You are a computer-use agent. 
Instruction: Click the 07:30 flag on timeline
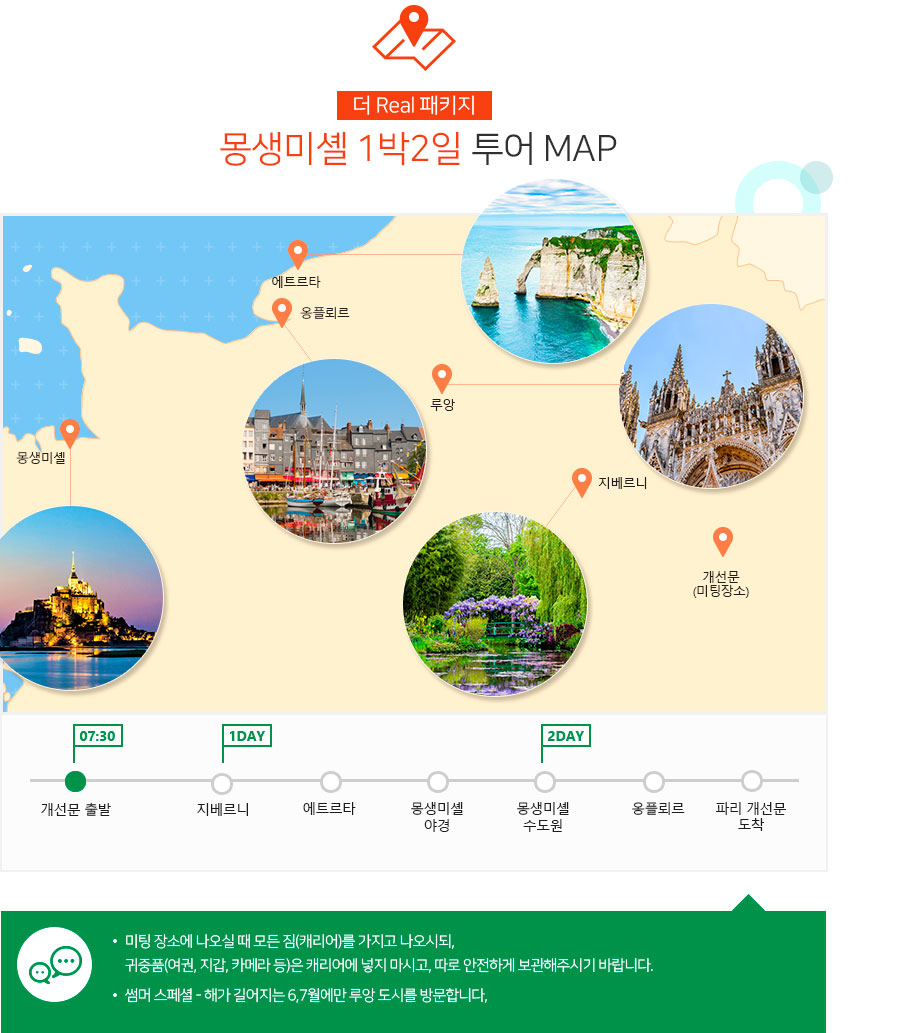[x=98, y=736]
